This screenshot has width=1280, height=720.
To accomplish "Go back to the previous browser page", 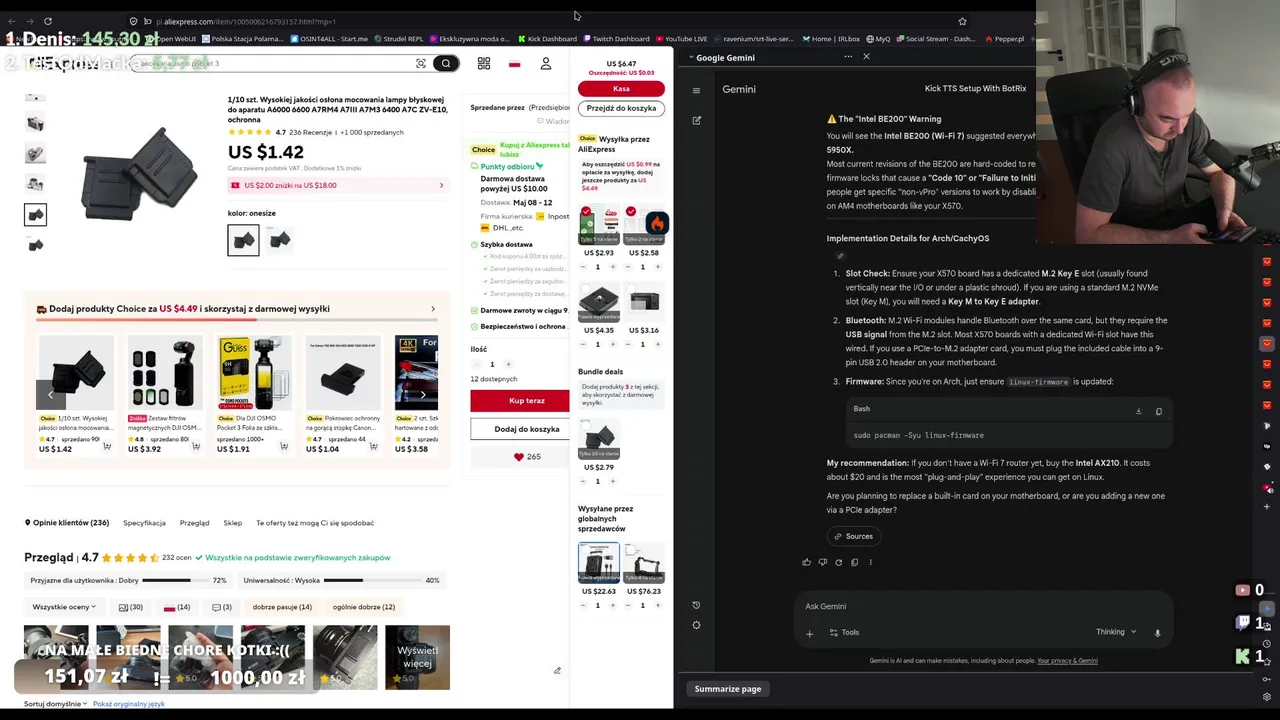I will coord(10,21).
